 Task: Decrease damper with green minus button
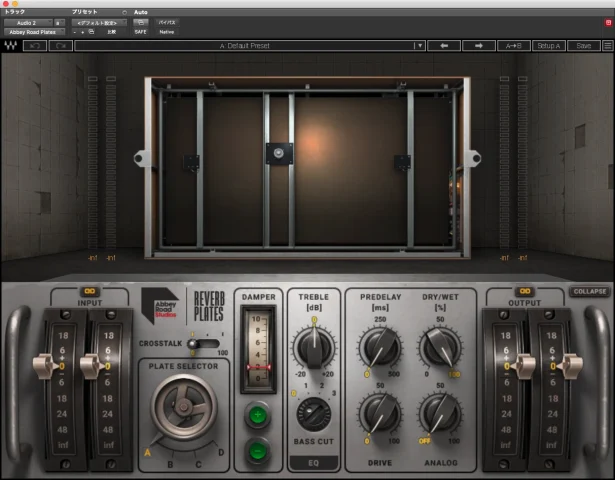[257, 451]
